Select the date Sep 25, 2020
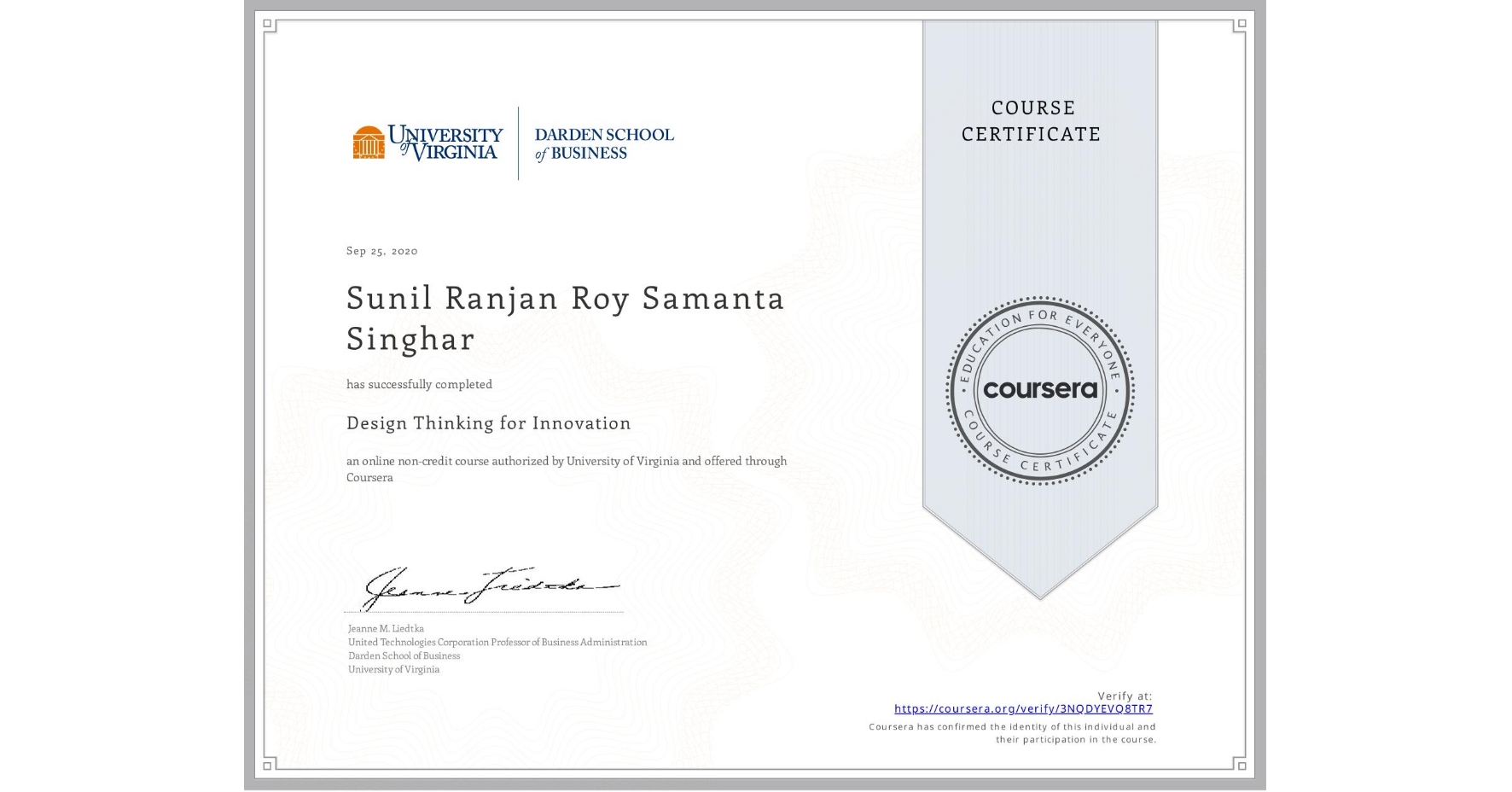This screenshot has height=792, width=1512. (x=381, y=250)
